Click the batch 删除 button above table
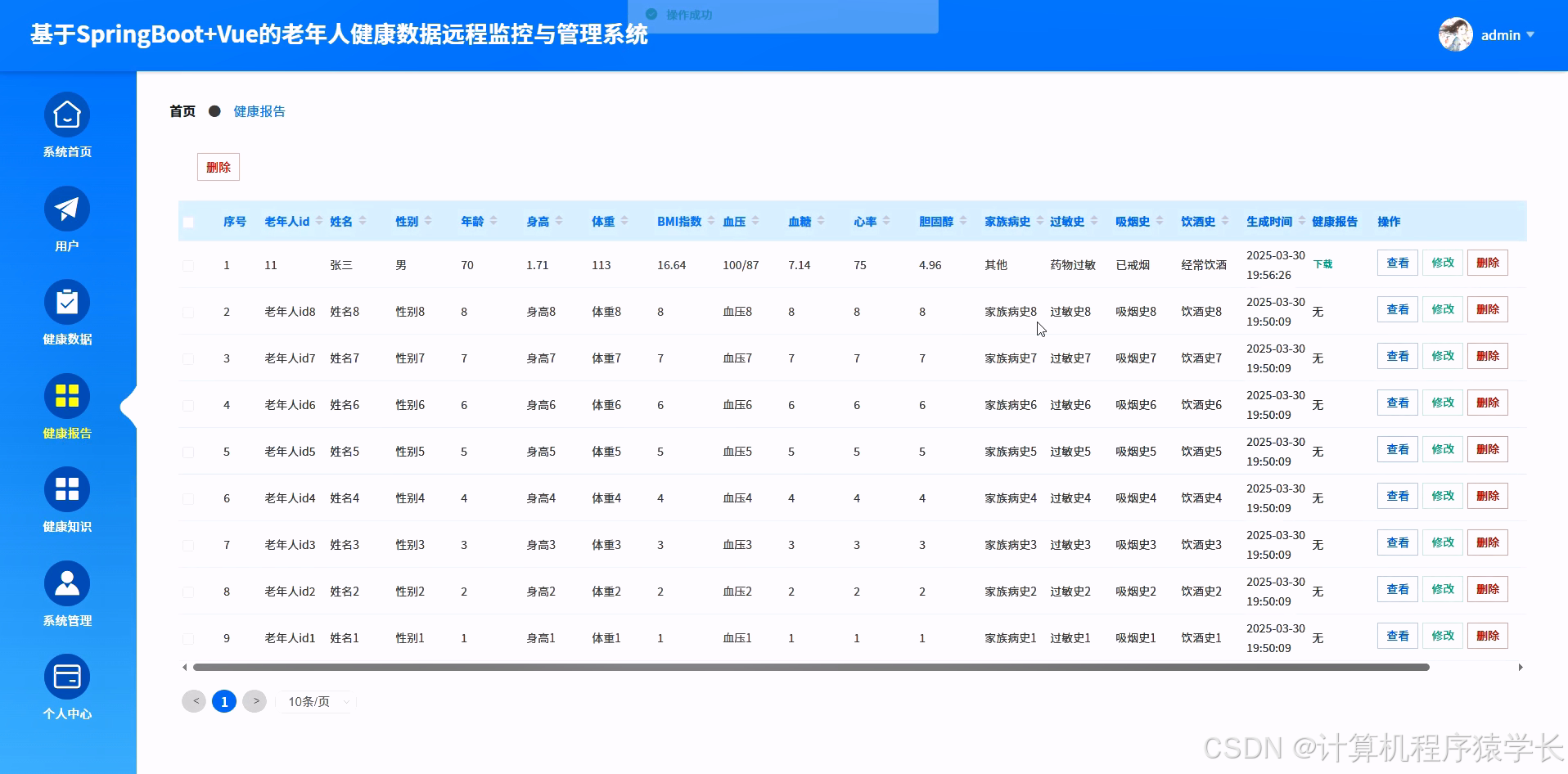Screen dimensions: 1568x774 click(x=219, y=167)
